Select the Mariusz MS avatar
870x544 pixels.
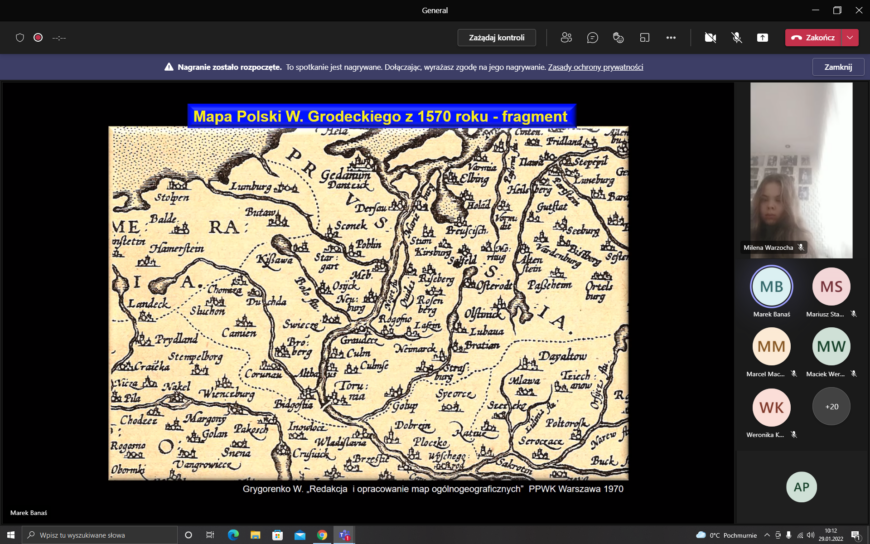pyautogui.click(x=831, y=286)
